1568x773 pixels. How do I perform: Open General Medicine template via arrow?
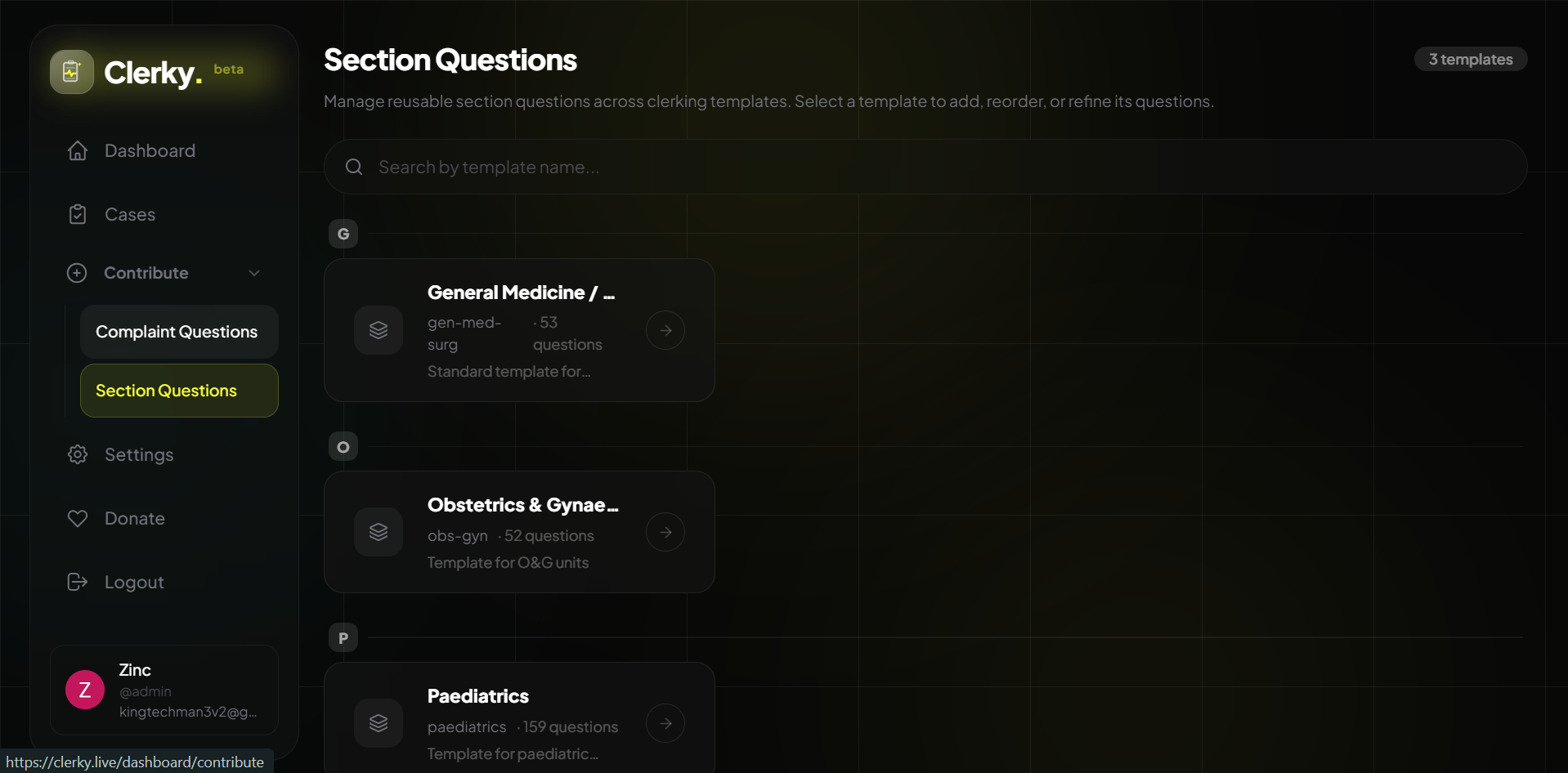click(x=665, y=330)
